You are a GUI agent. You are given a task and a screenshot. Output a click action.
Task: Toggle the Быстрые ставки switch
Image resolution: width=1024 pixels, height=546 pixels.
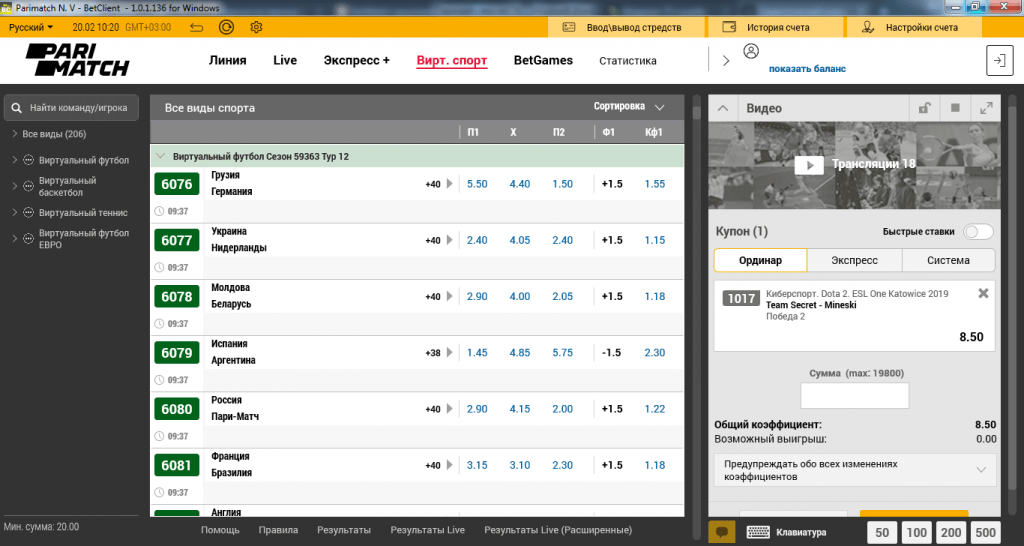(978, 231)
